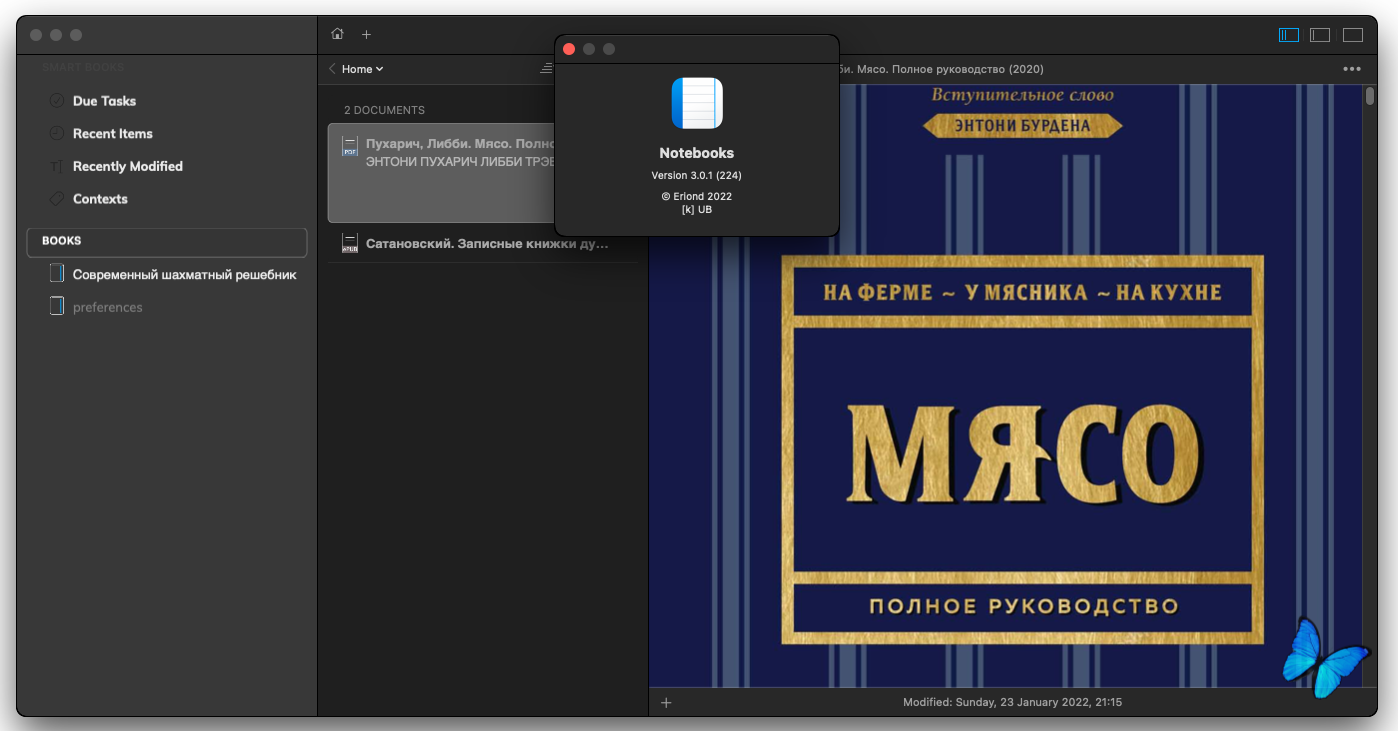Click the Home icon in toolbar

[337, 34]
